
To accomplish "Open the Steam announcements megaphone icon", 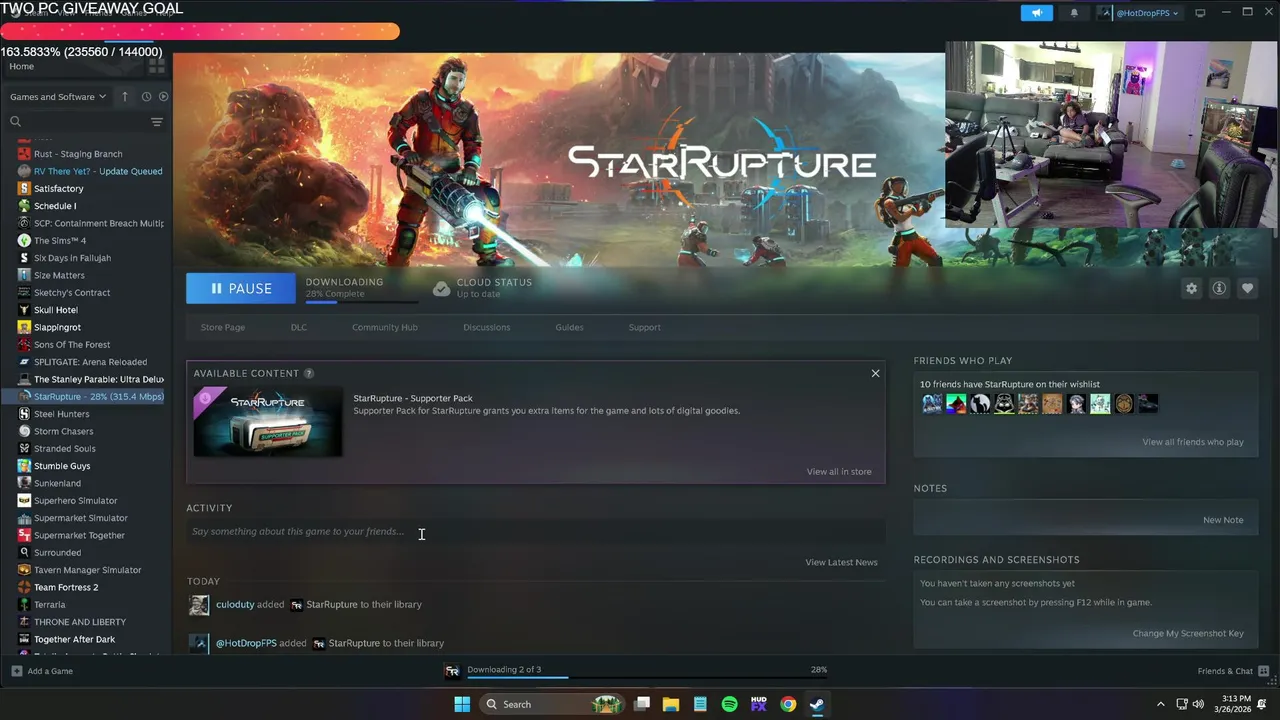I will (x=1036, y=13).
